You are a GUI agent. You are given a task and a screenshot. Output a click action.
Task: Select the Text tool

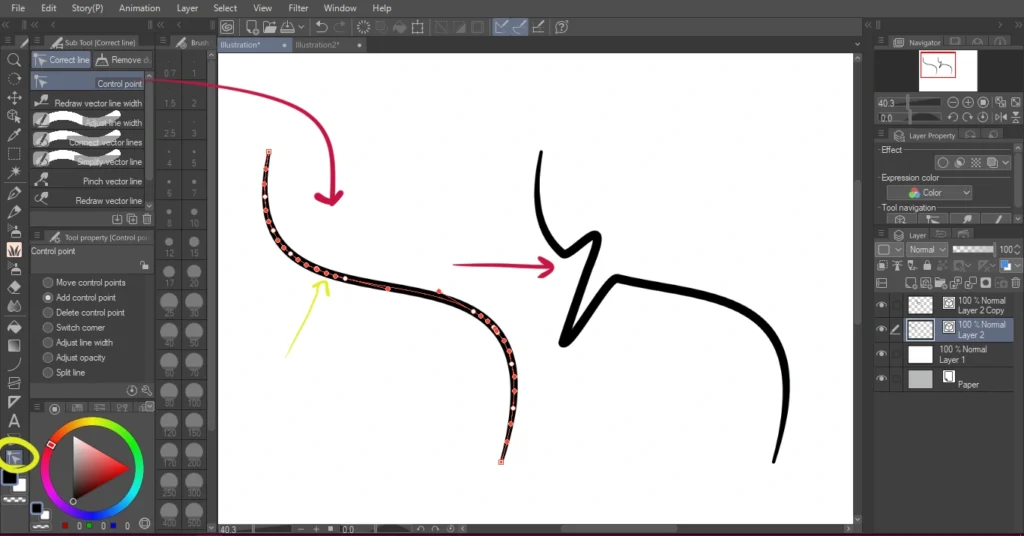[14, 421]
